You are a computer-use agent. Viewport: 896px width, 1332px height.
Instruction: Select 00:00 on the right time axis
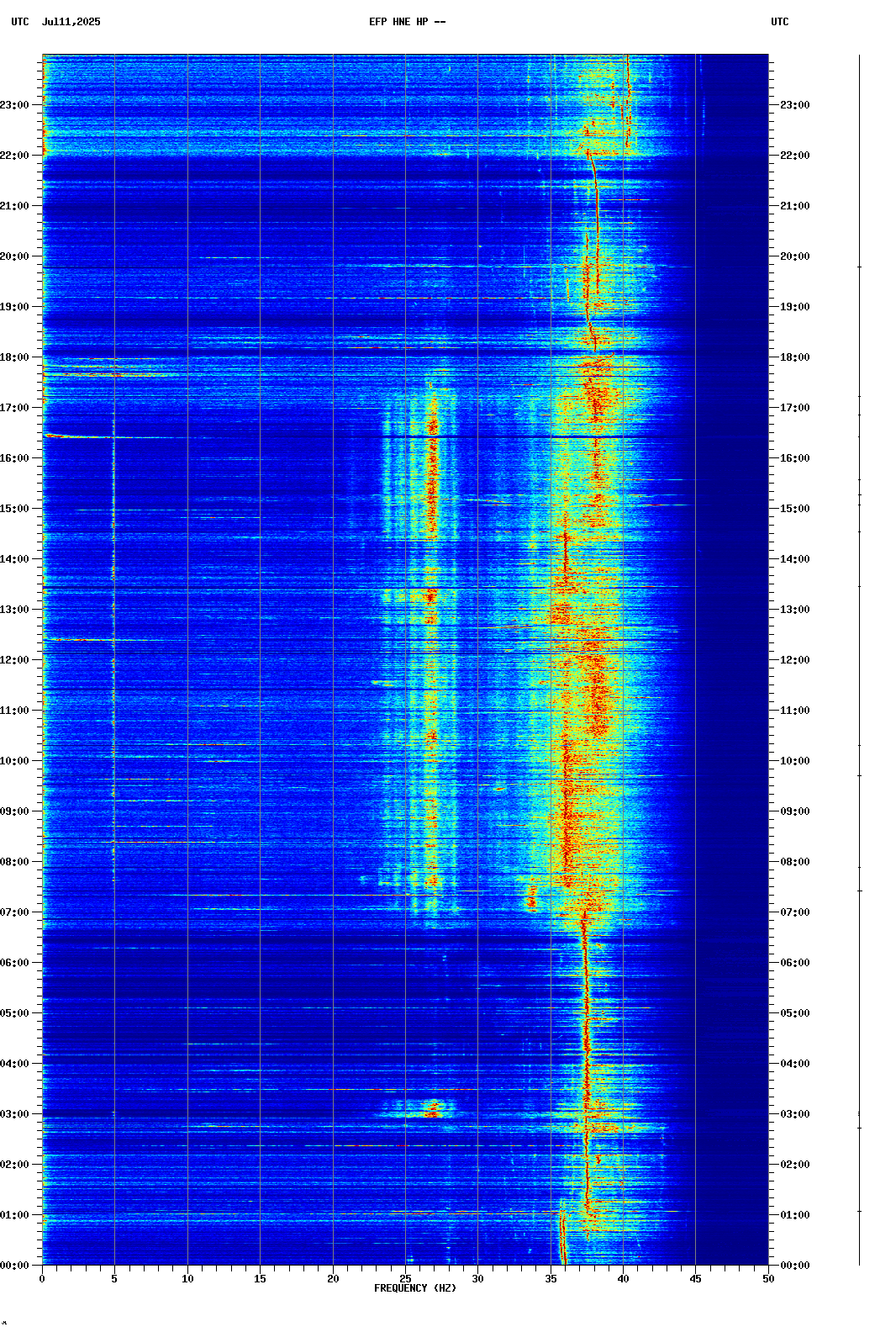795,1266
